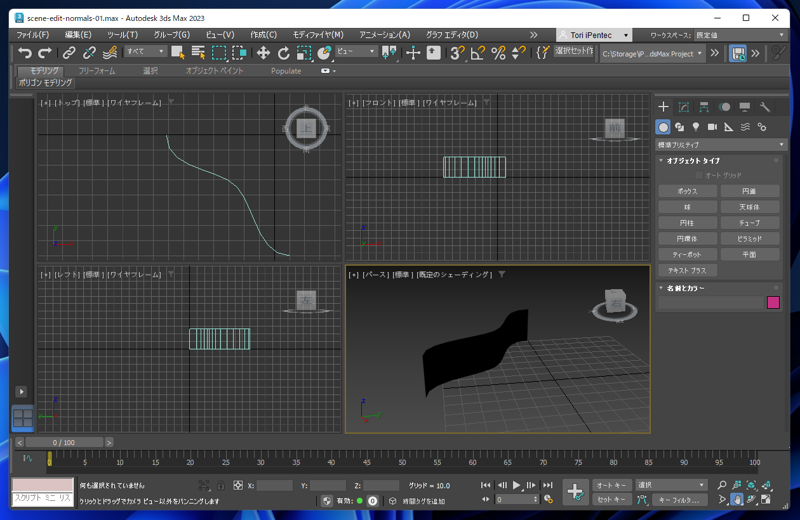The width and height of the screenshot is (800, 520).
Task: Click the ティーポット primitive button
Action: (x=687, y=254)
